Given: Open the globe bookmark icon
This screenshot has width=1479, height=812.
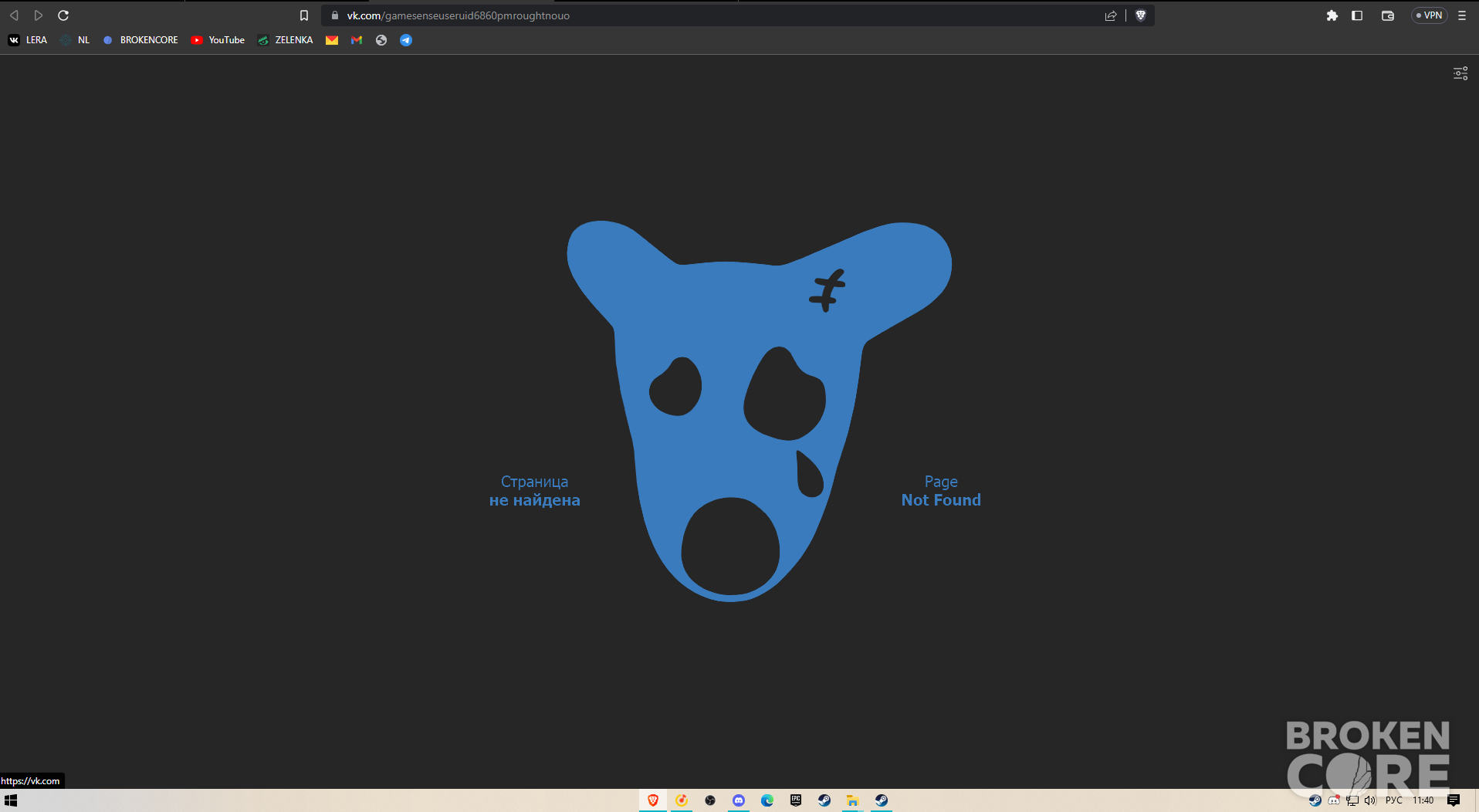Looking at the screenshot, I should [381, 40].
